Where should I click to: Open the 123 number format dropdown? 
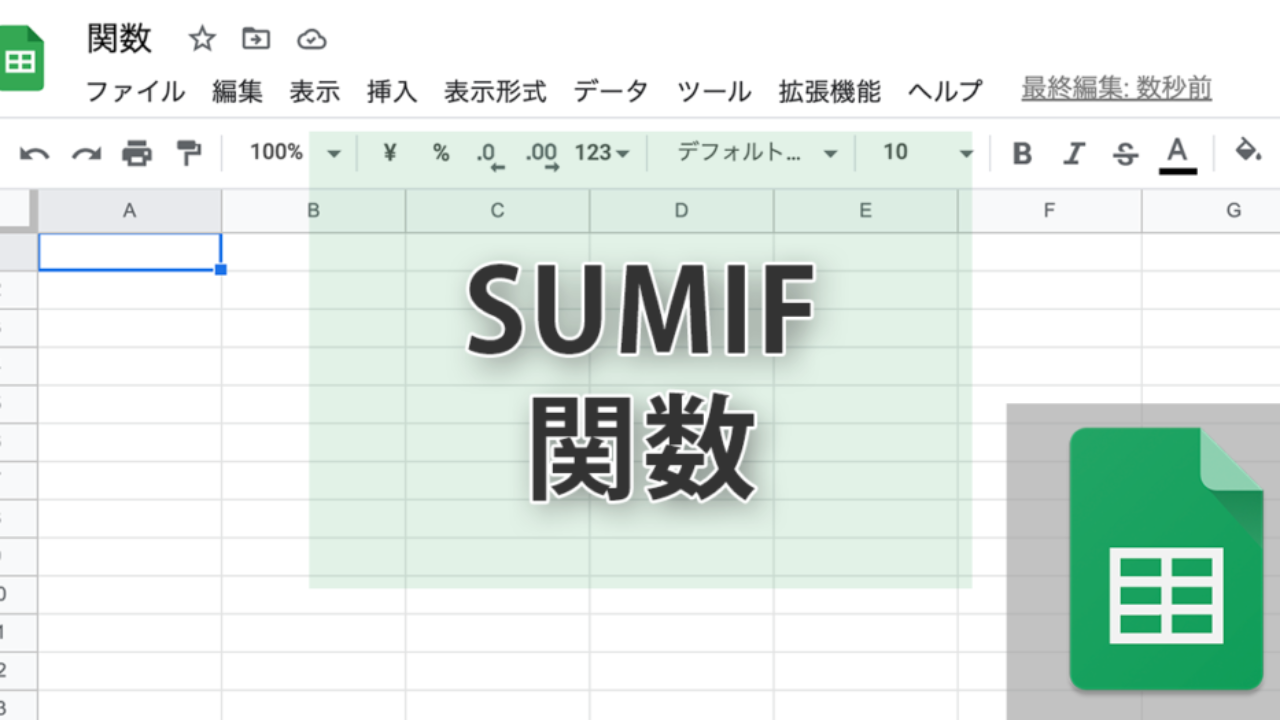602,153
